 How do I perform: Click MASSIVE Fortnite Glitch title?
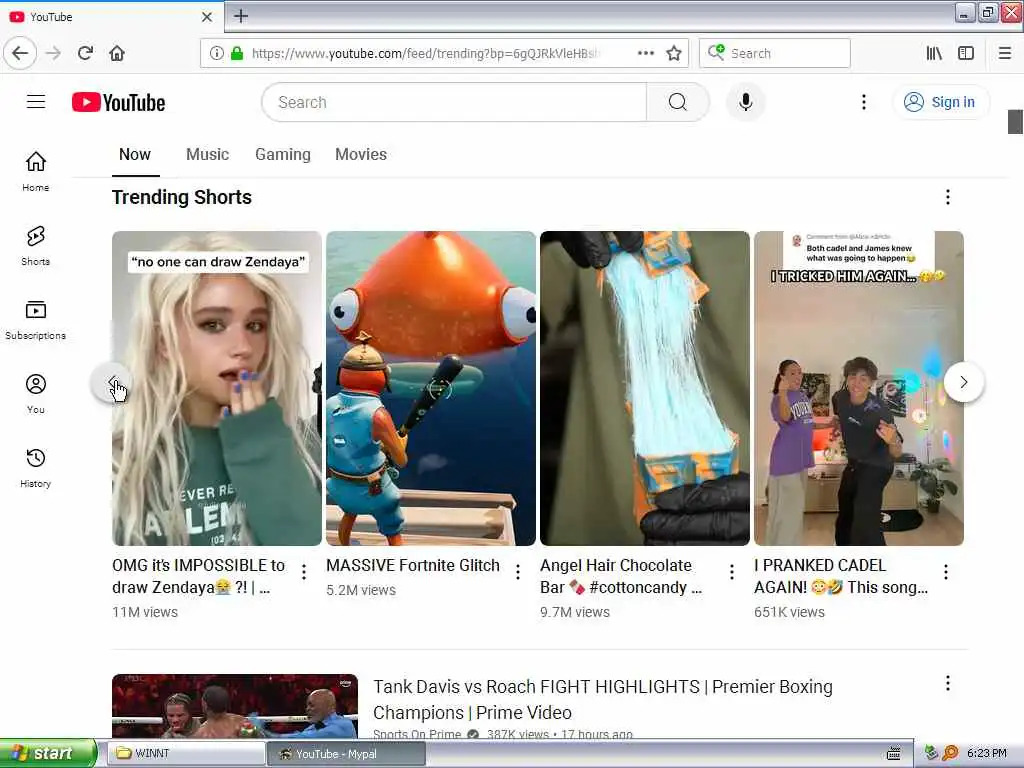coord(413,566)
